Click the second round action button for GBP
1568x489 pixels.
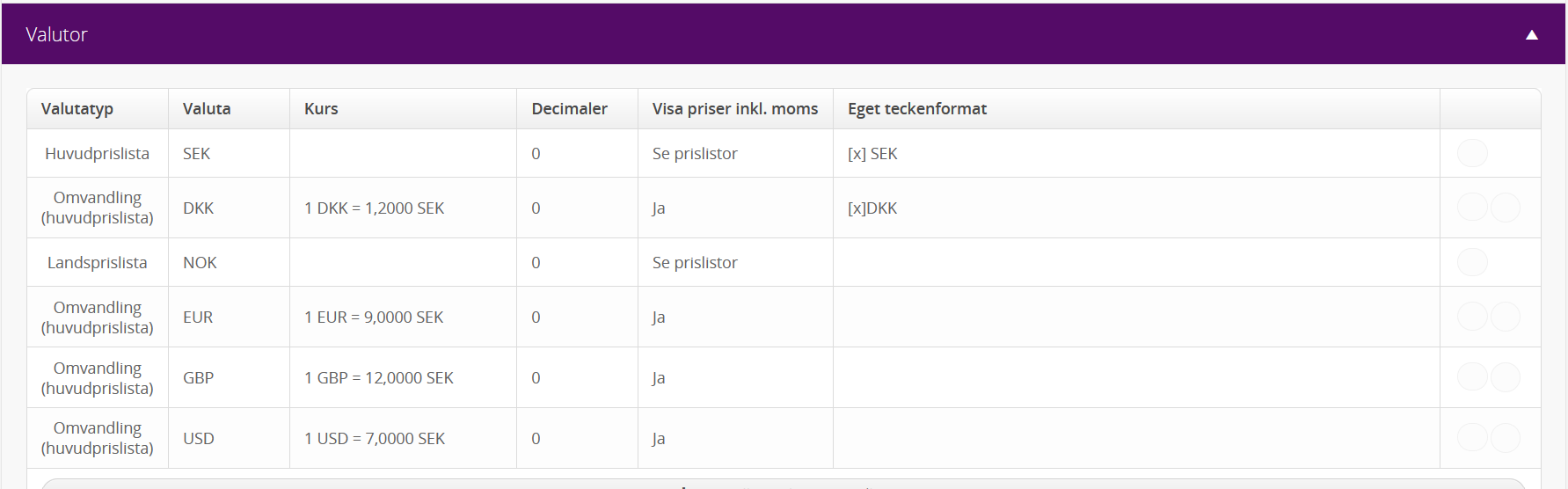(1506, 377)
